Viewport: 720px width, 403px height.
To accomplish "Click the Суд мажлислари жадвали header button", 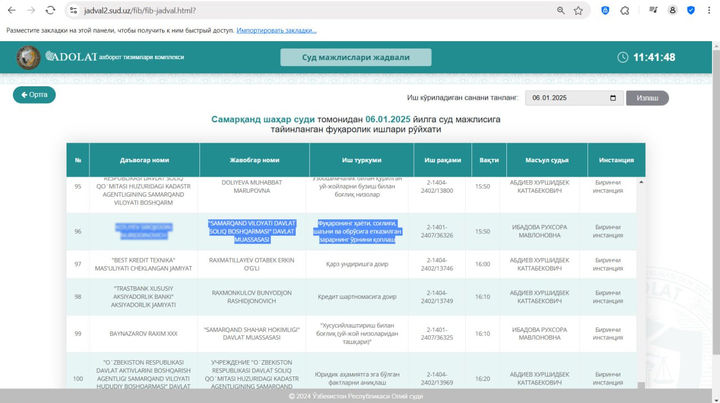I will [356, 57].
